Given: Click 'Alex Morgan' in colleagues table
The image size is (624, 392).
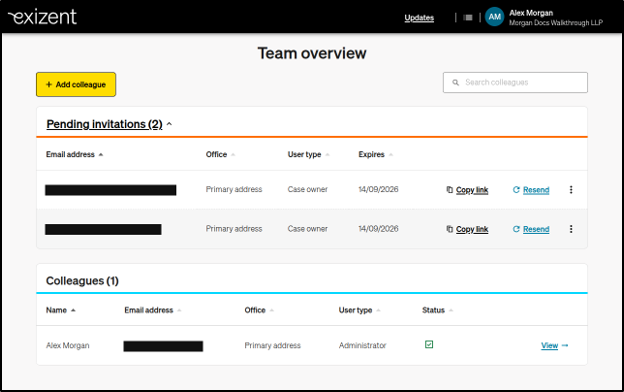Looking at the screenshot, I should (x=68, y=345).
